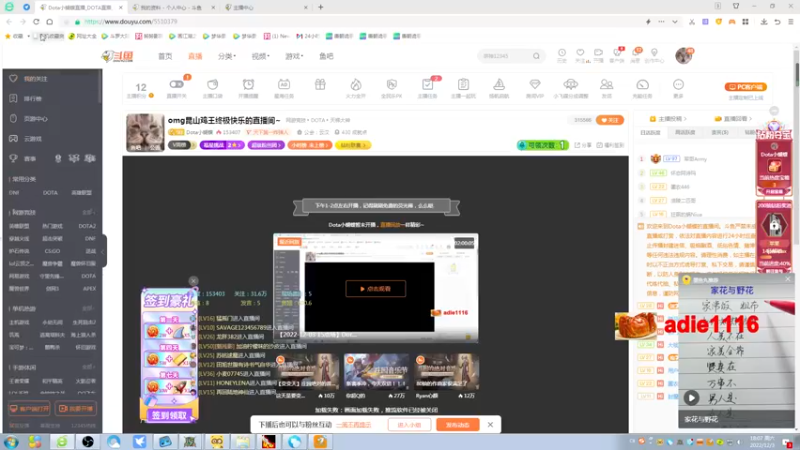Click the outlined button in bottom notification bar
The width and height of the screenshot is (800, 450).
click(x=409, y=424)
